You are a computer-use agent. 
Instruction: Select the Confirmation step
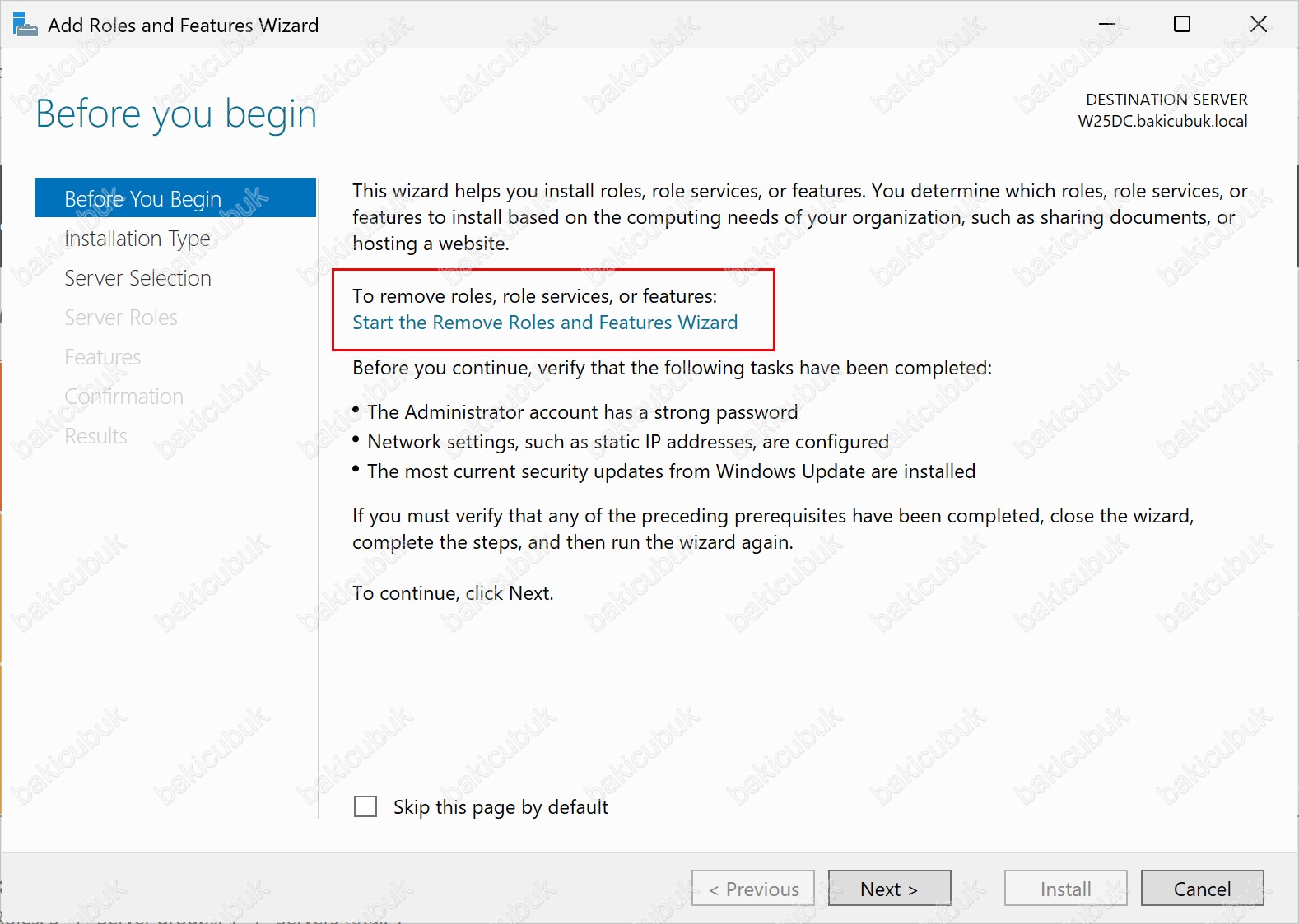click(124, 397)
